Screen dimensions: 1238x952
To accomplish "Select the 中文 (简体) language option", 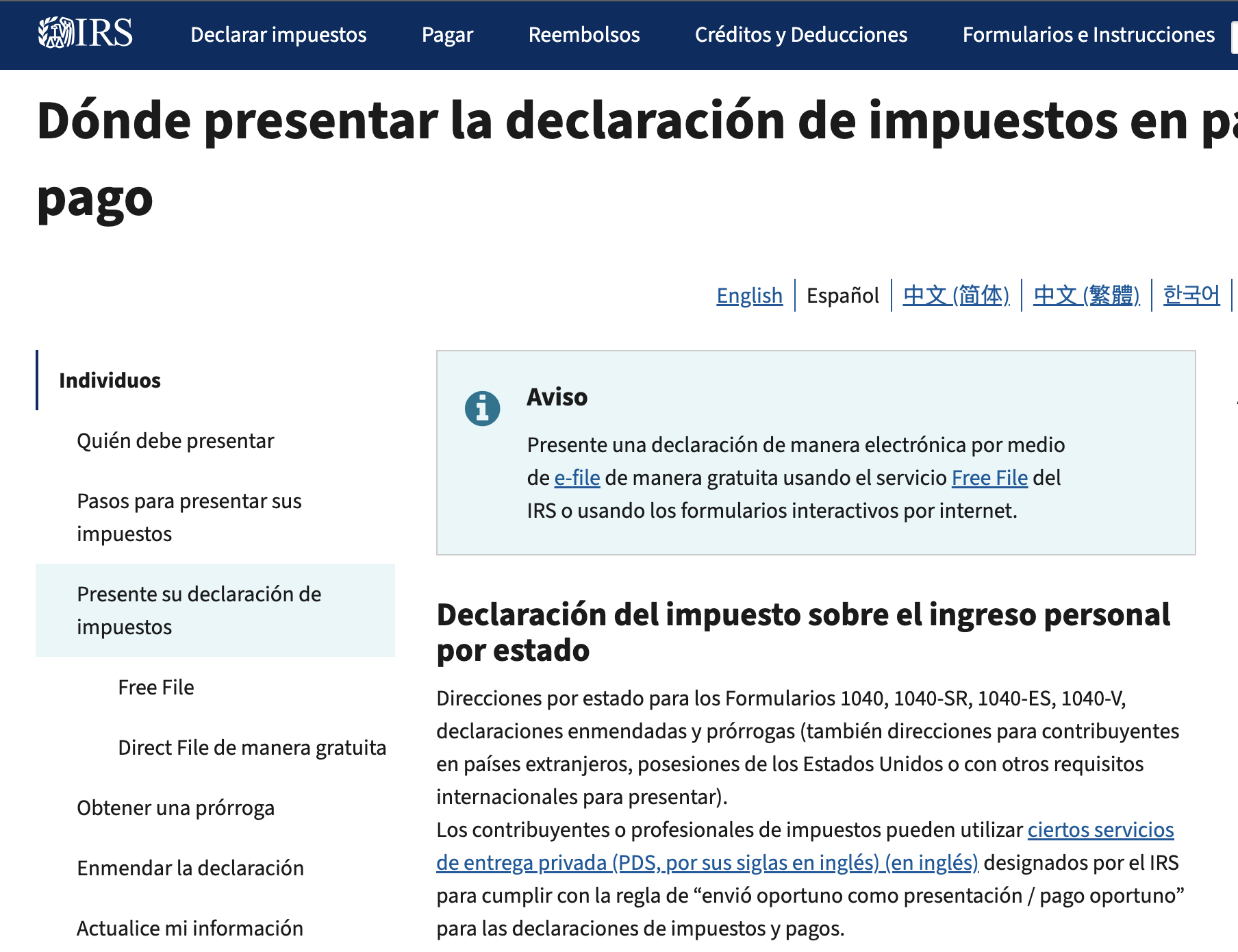I will (956, 295).
